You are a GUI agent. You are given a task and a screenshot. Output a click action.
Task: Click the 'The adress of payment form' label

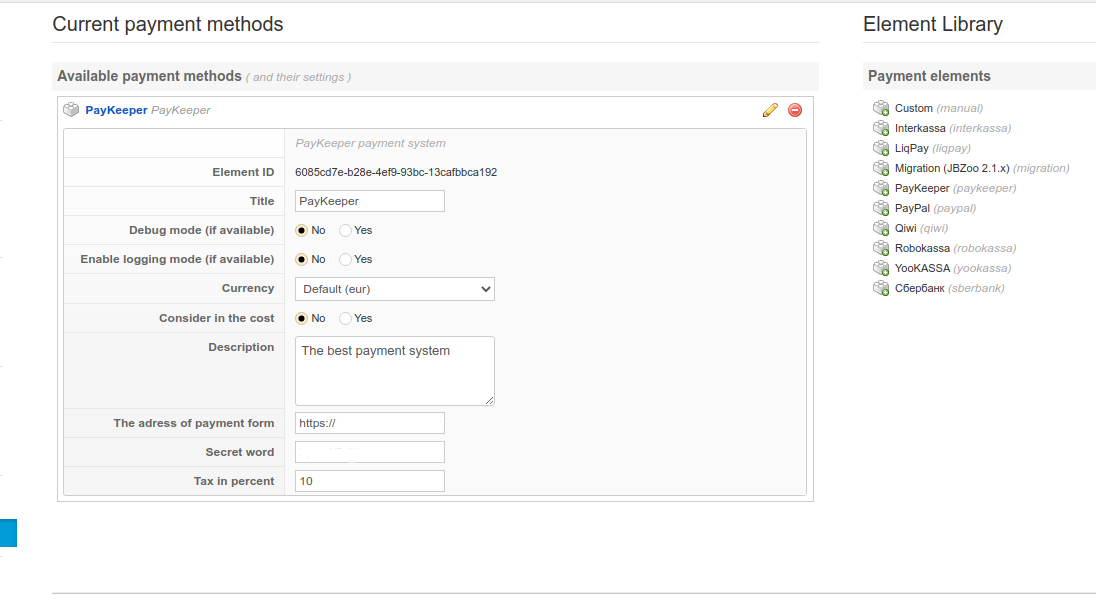(194, 424)
